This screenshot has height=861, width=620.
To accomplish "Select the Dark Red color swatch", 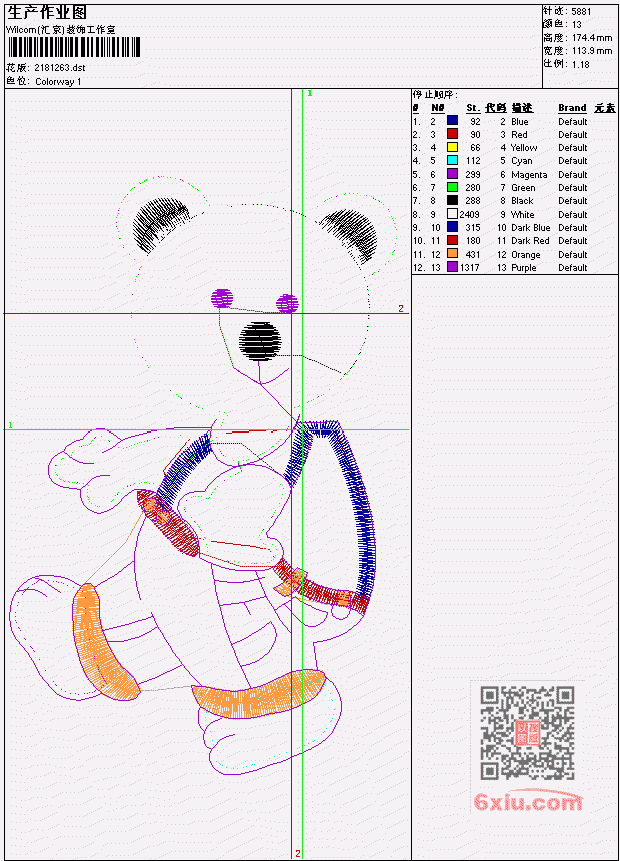I will pyautogui.click(x=452, y=241).
